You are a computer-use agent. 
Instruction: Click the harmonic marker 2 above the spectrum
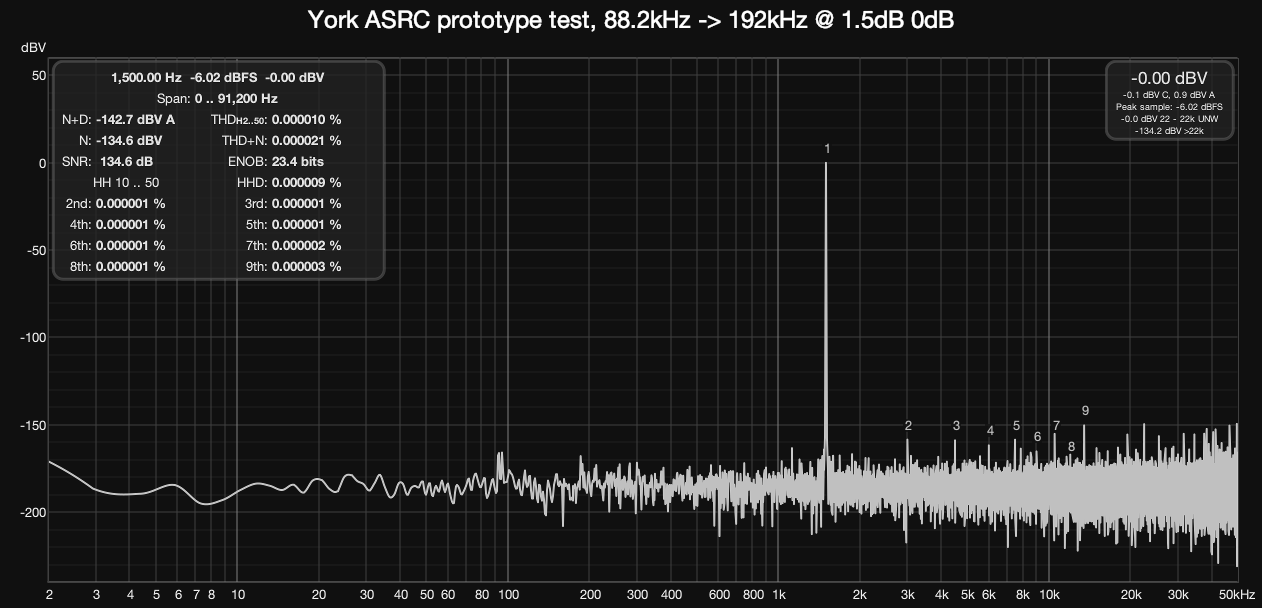908,426
